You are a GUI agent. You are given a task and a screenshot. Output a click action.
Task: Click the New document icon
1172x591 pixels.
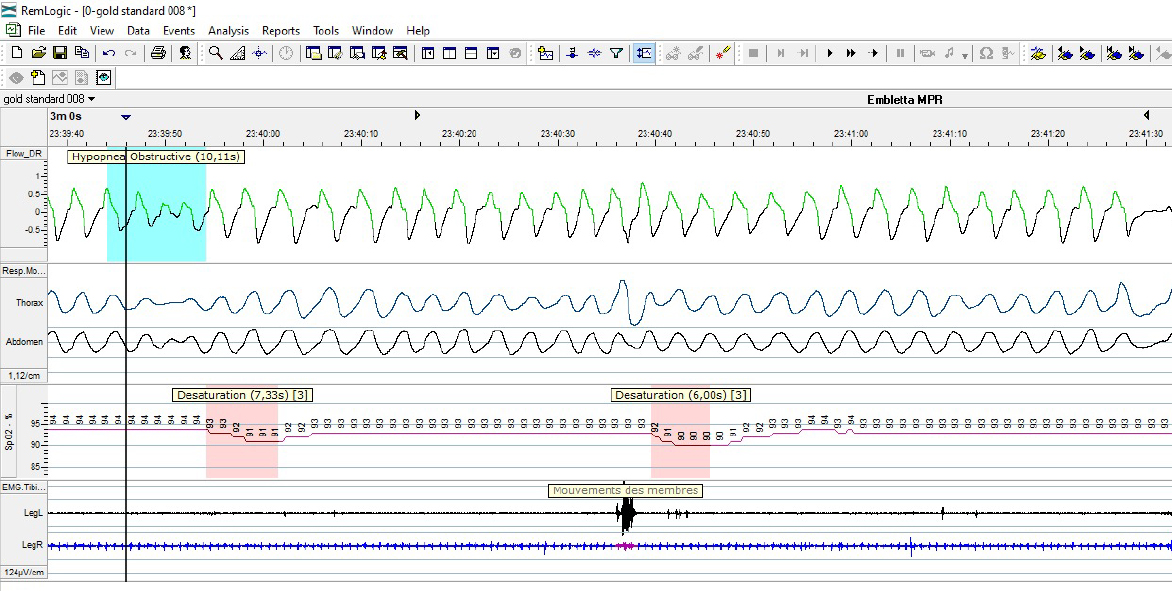pyautogui.click(x=17, y=53)
